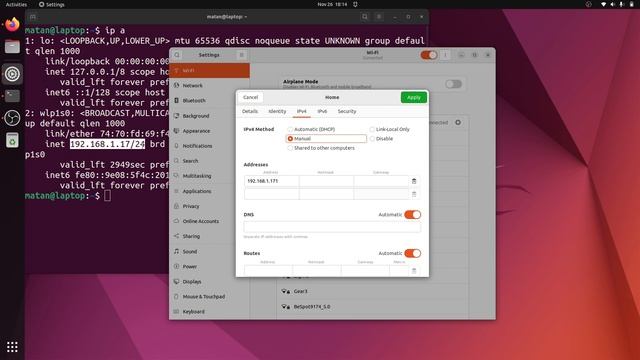Screen dimensions: 640x360
Task: Enable Airplane Mode switch
Action: coord(453,84)
